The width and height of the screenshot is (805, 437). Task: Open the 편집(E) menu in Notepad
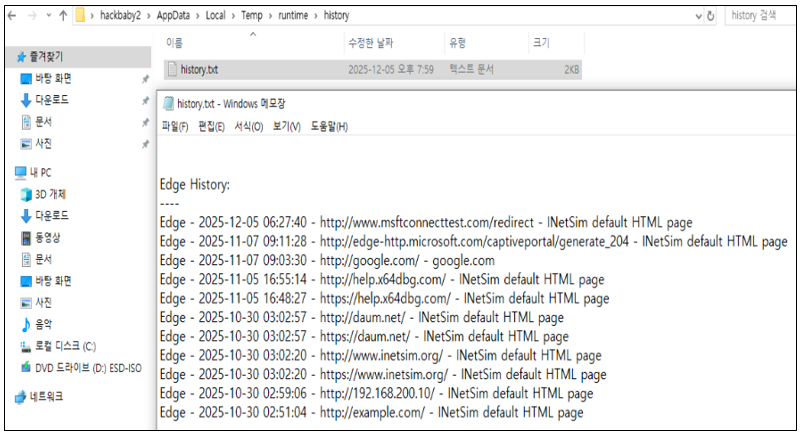tap(212, 126)
